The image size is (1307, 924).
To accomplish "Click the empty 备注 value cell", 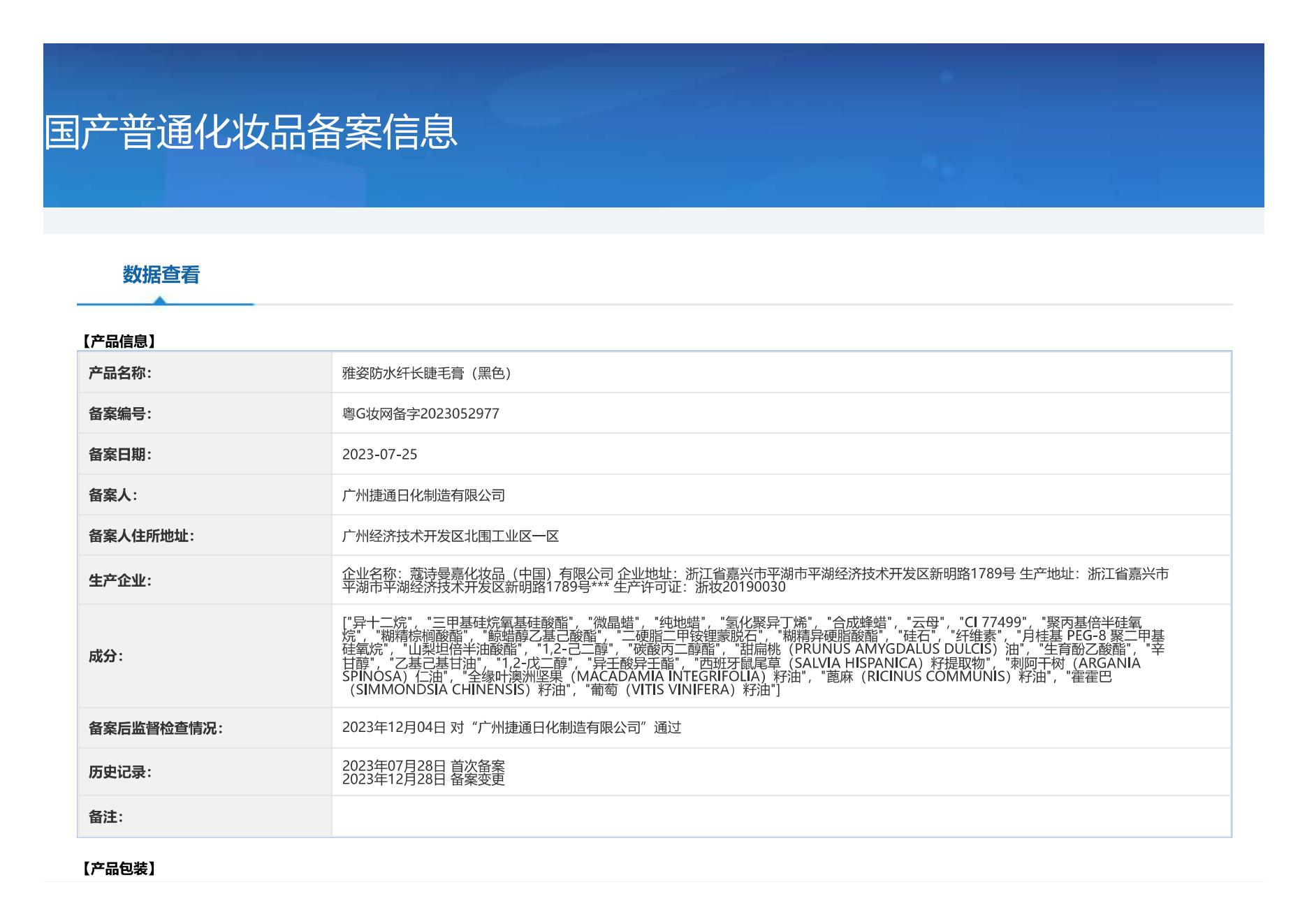I will (780, 816).
